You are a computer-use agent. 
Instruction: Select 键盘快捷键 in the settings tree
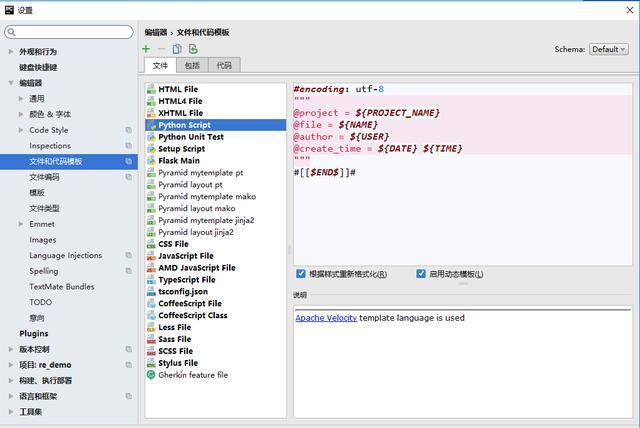[x=38, y=67]
